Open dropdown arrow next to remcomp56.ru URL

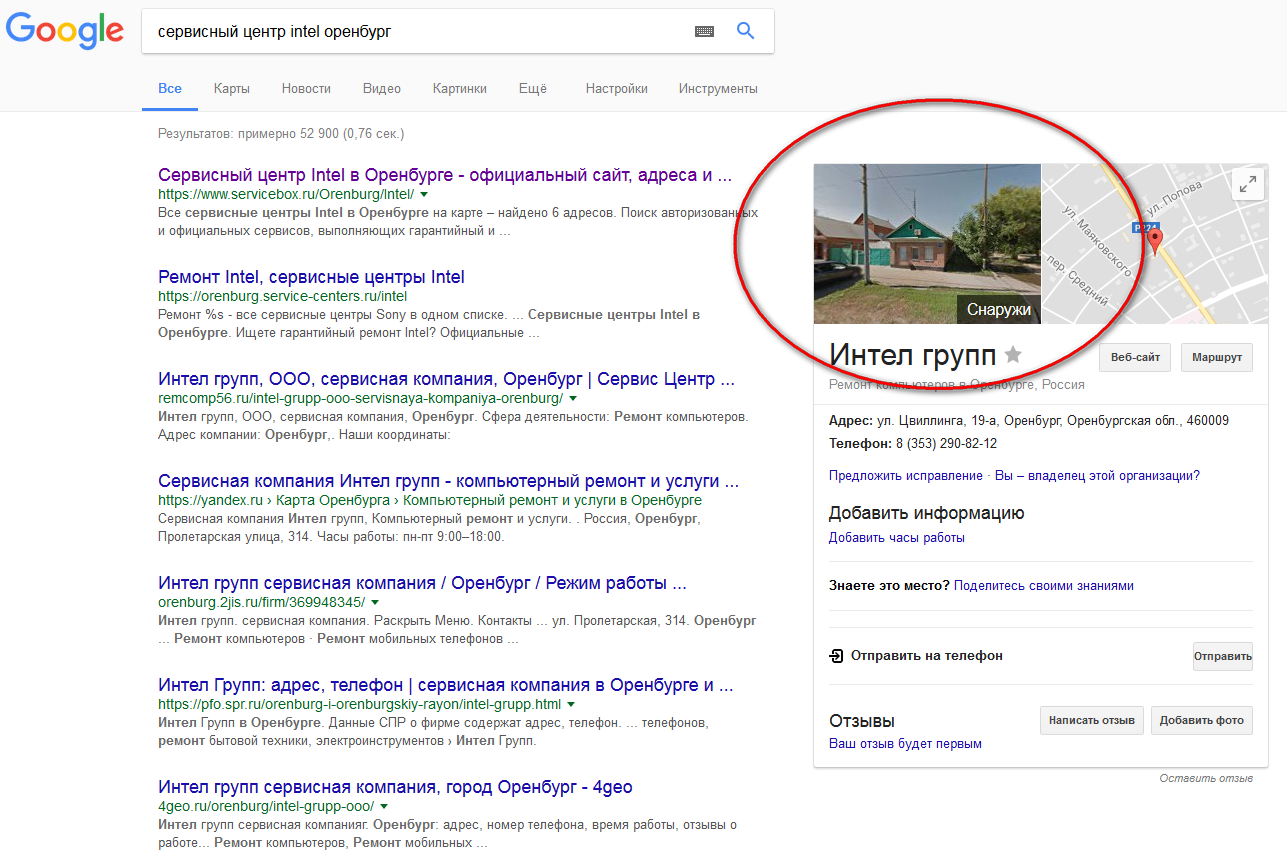(x=573, y=398)
